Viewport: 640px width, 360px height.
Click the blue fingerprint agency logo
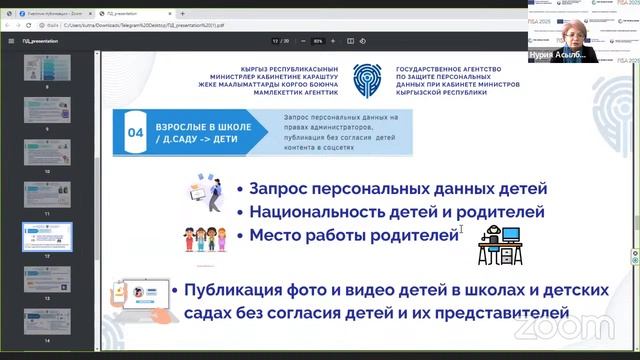[x=367, y=80]
